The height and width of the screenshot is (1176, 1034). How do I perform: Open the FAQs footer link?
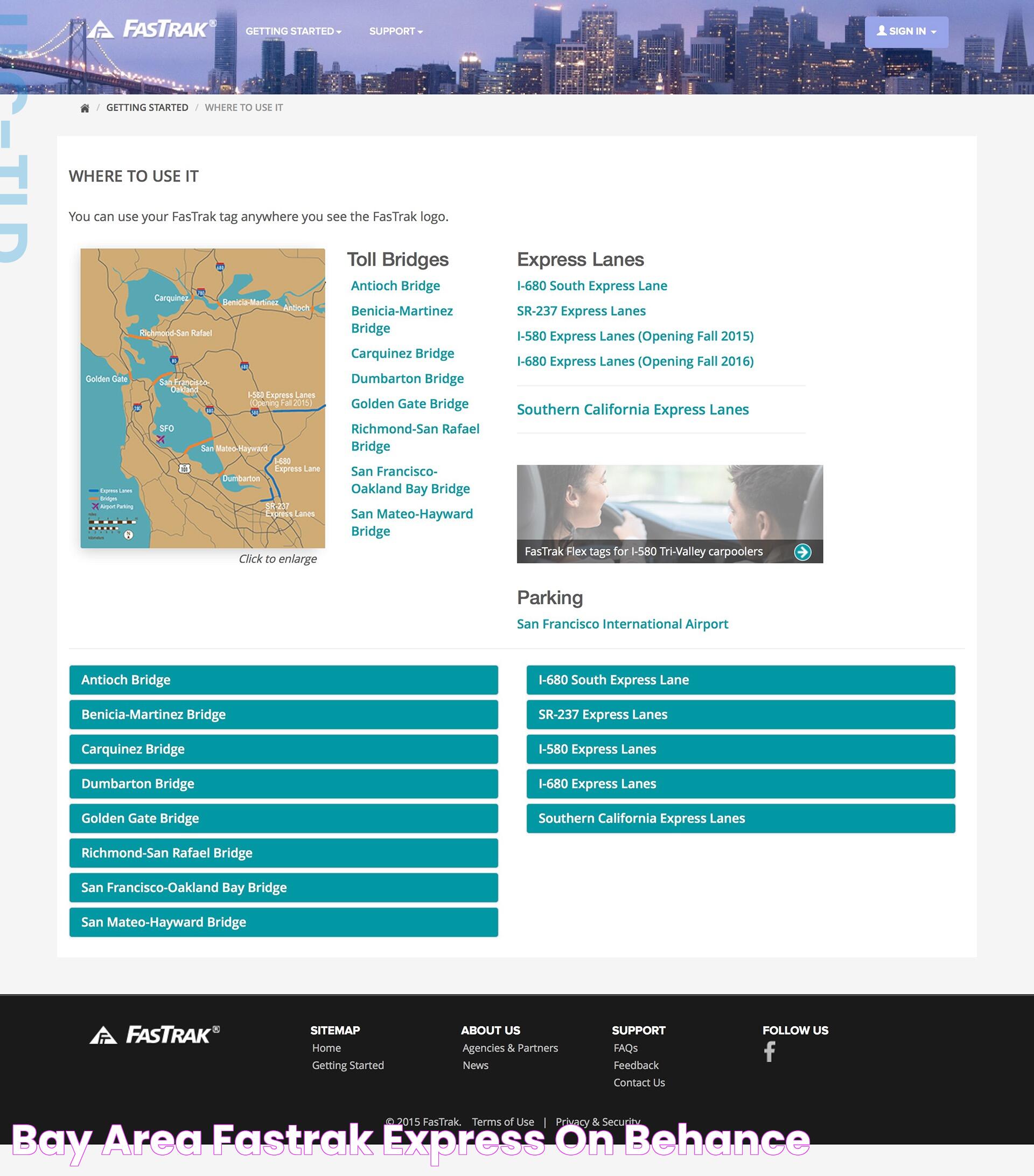point(626,1048)
